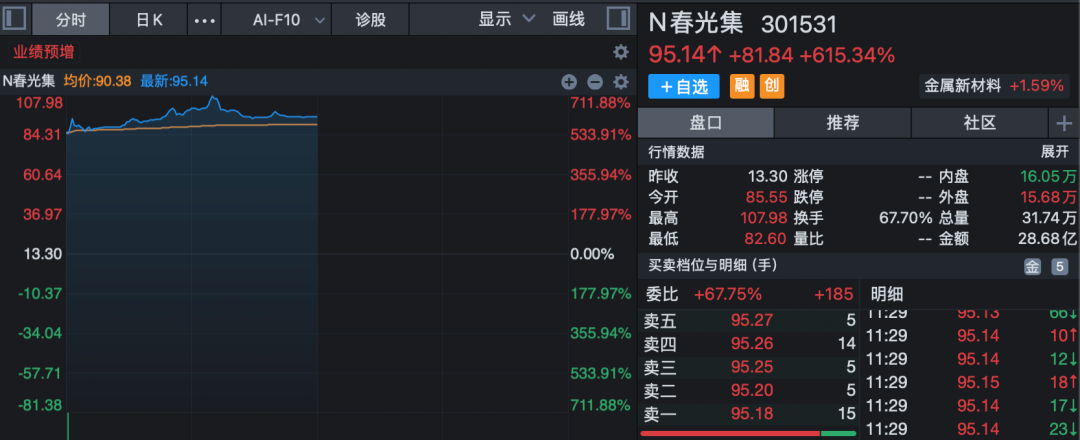Click the 5 levels depth badge
The image size is (1080, 440).
pyautogui.click(x=1059, y=267)
